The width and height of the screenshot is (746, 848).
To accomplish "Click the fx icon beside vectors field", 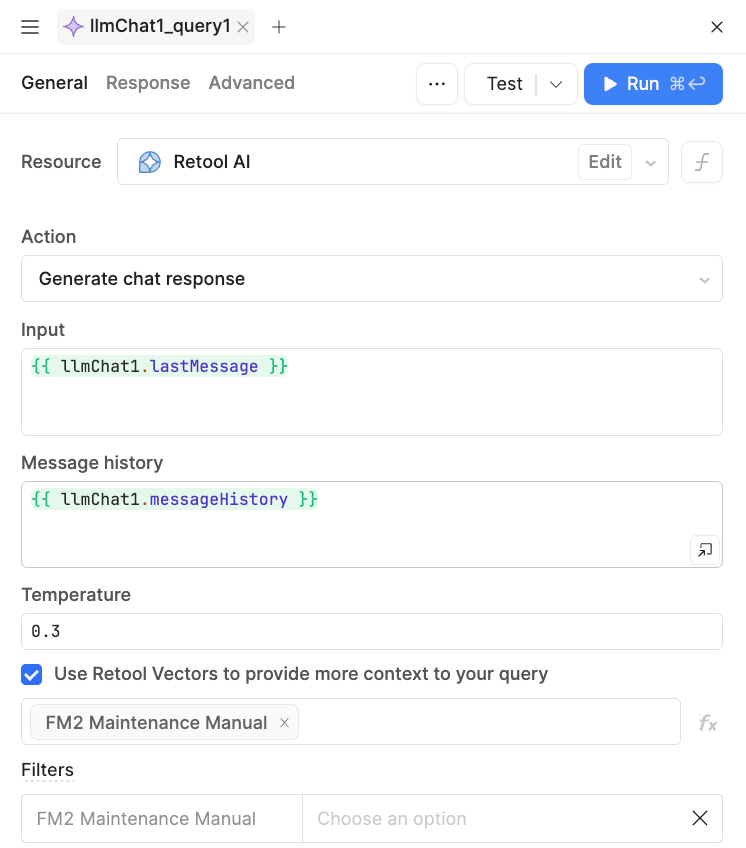I will coord(707,723).
